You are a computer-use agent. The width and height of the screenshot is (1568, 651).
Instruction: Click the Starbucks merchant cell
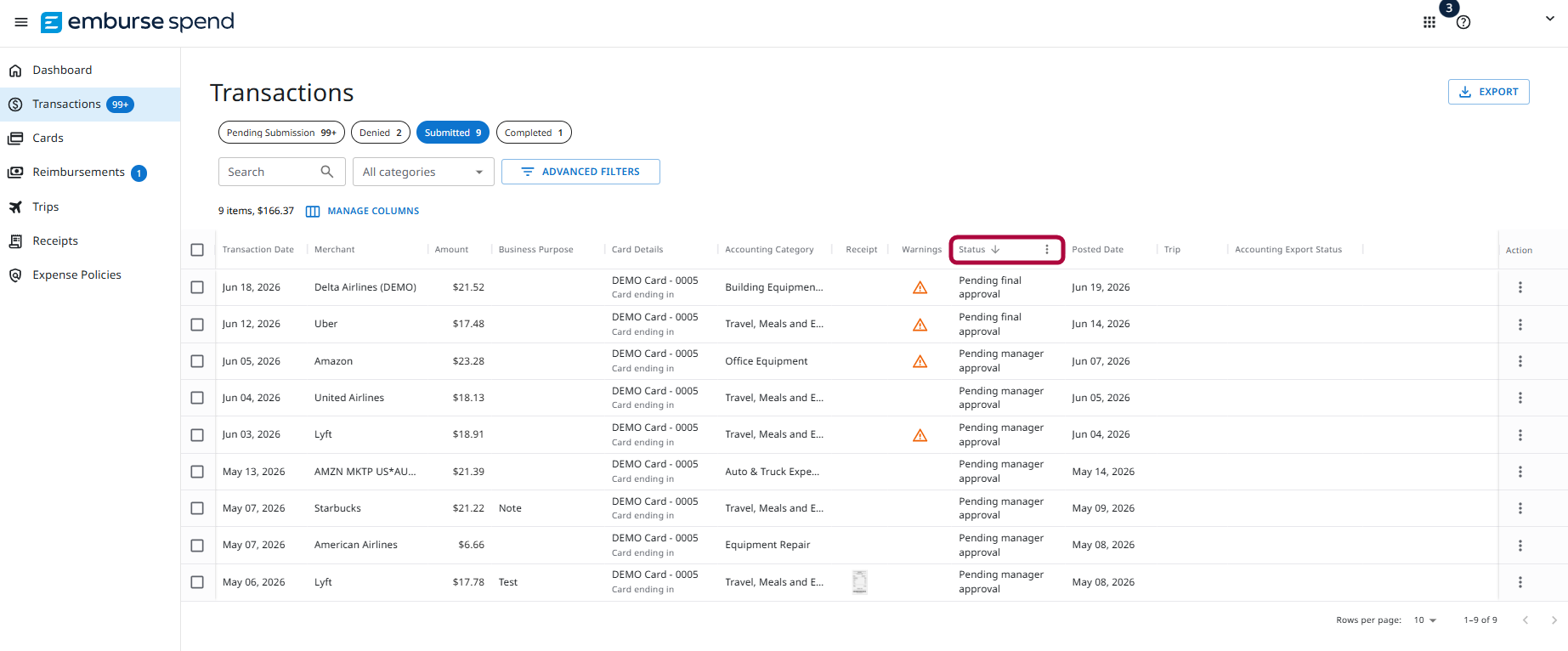337,508
